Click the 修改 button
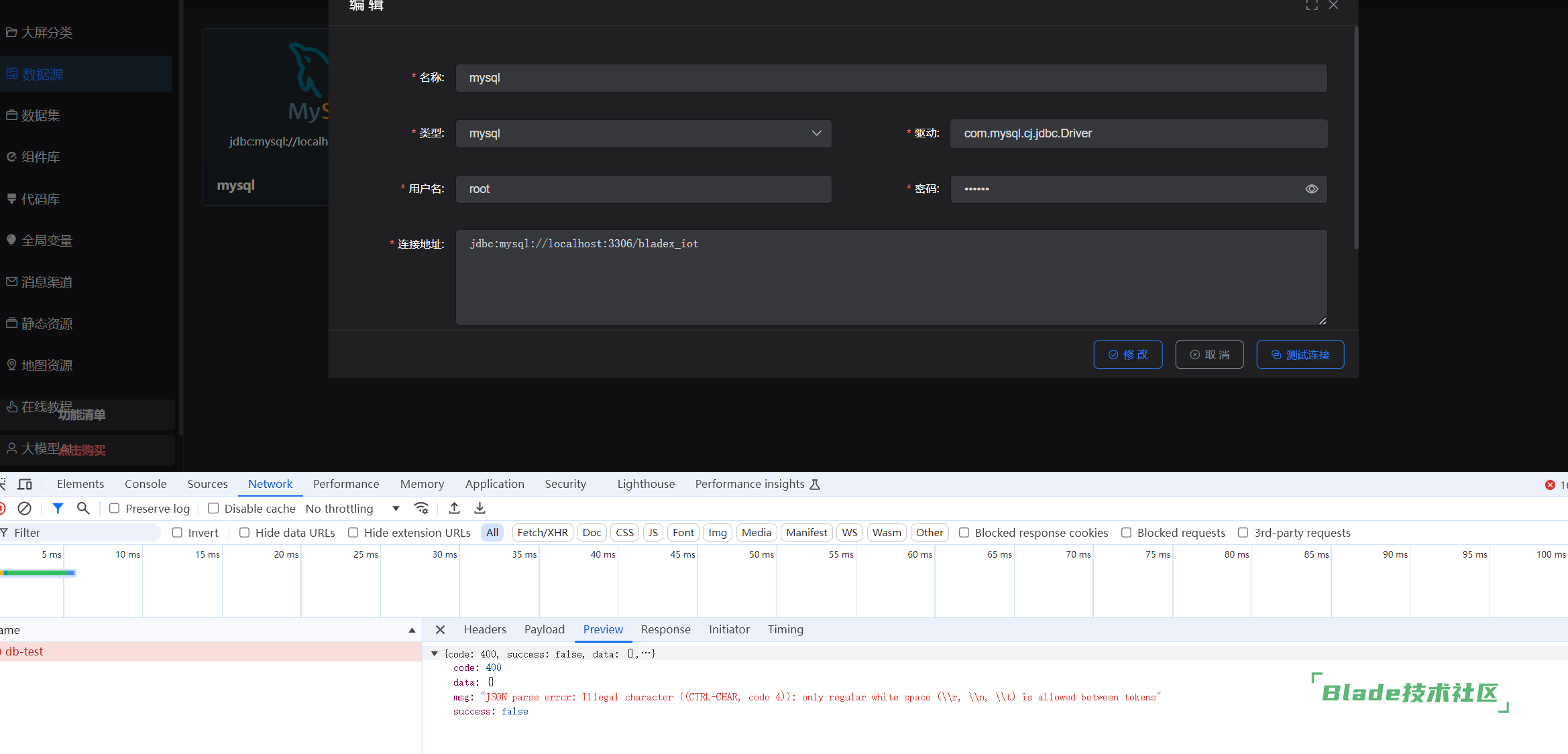This screenshot has width=1568, height=754. (1128, 355)
